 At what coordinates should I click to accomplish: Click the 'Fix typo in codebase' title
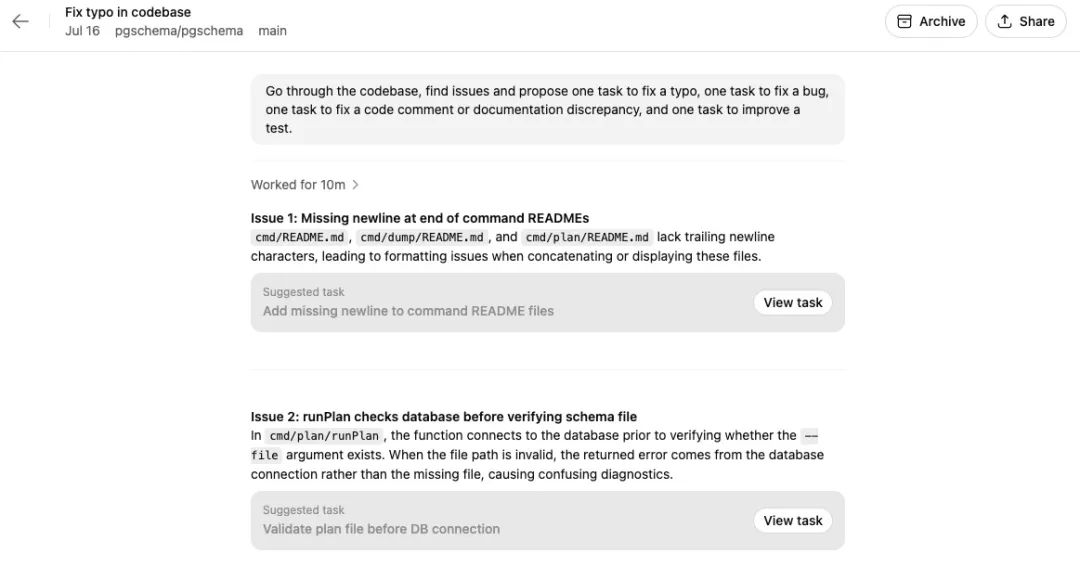pyautogui.click(x=128, y=12)
